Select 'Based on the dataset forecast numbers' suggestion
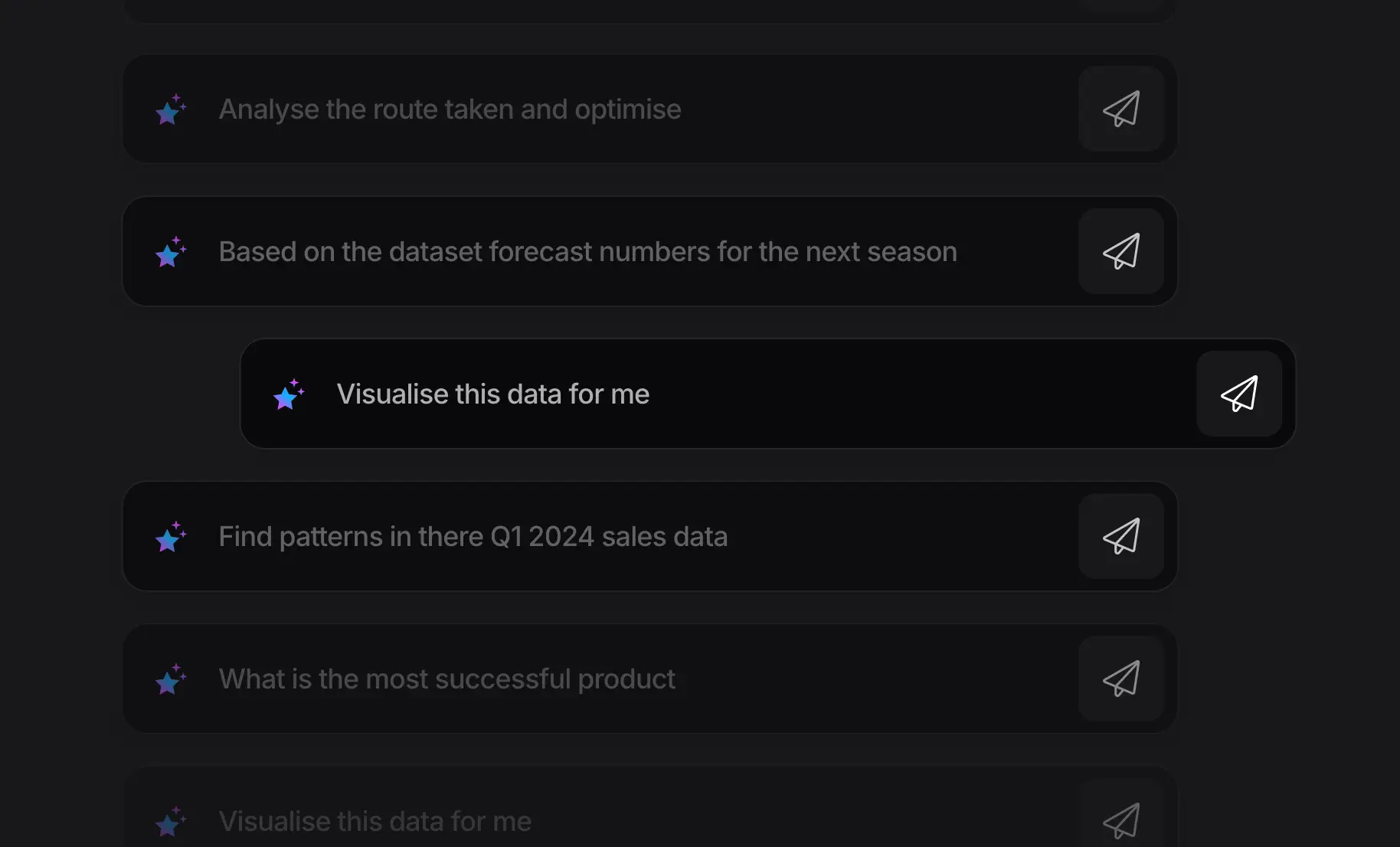The image size is (1400, 847). coord(587,252)
